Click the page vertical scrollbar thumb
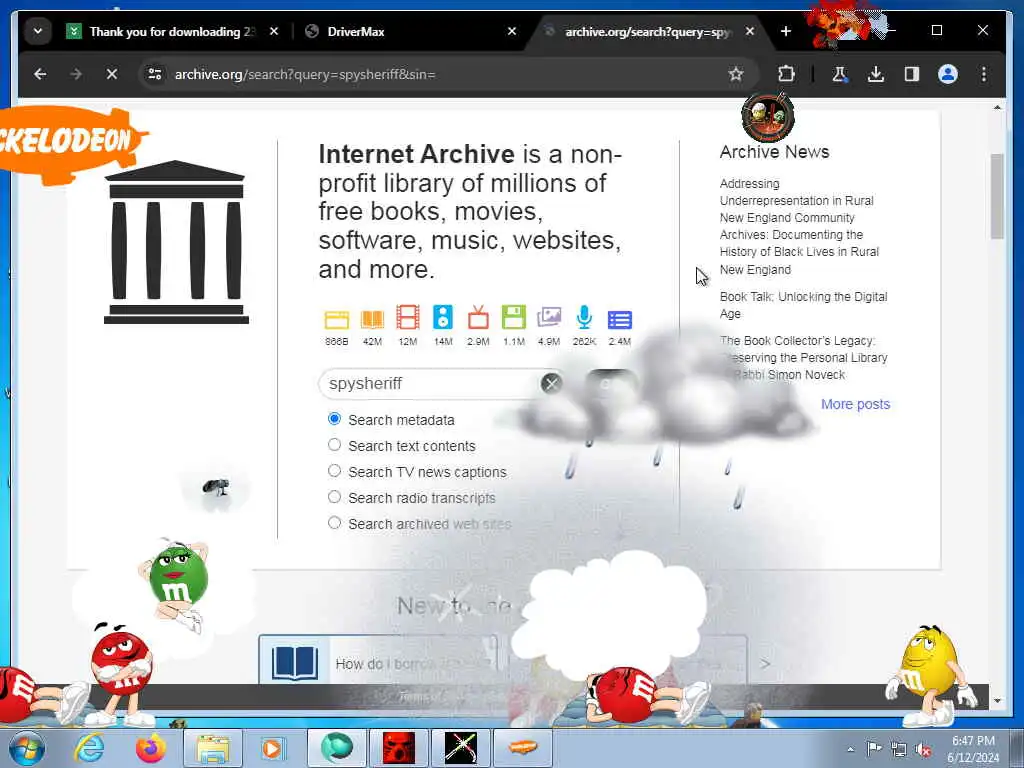 click(x=997, y=196)
